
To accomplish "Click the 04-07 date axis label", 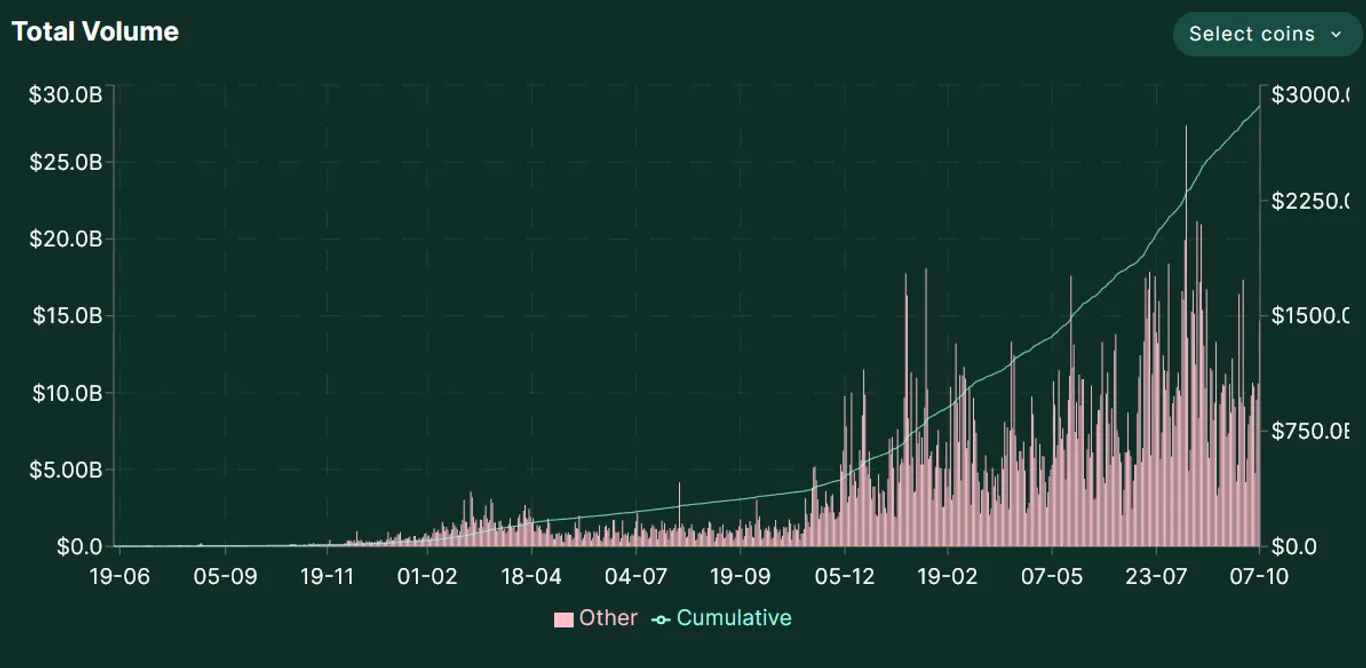I will pos(635,577).
